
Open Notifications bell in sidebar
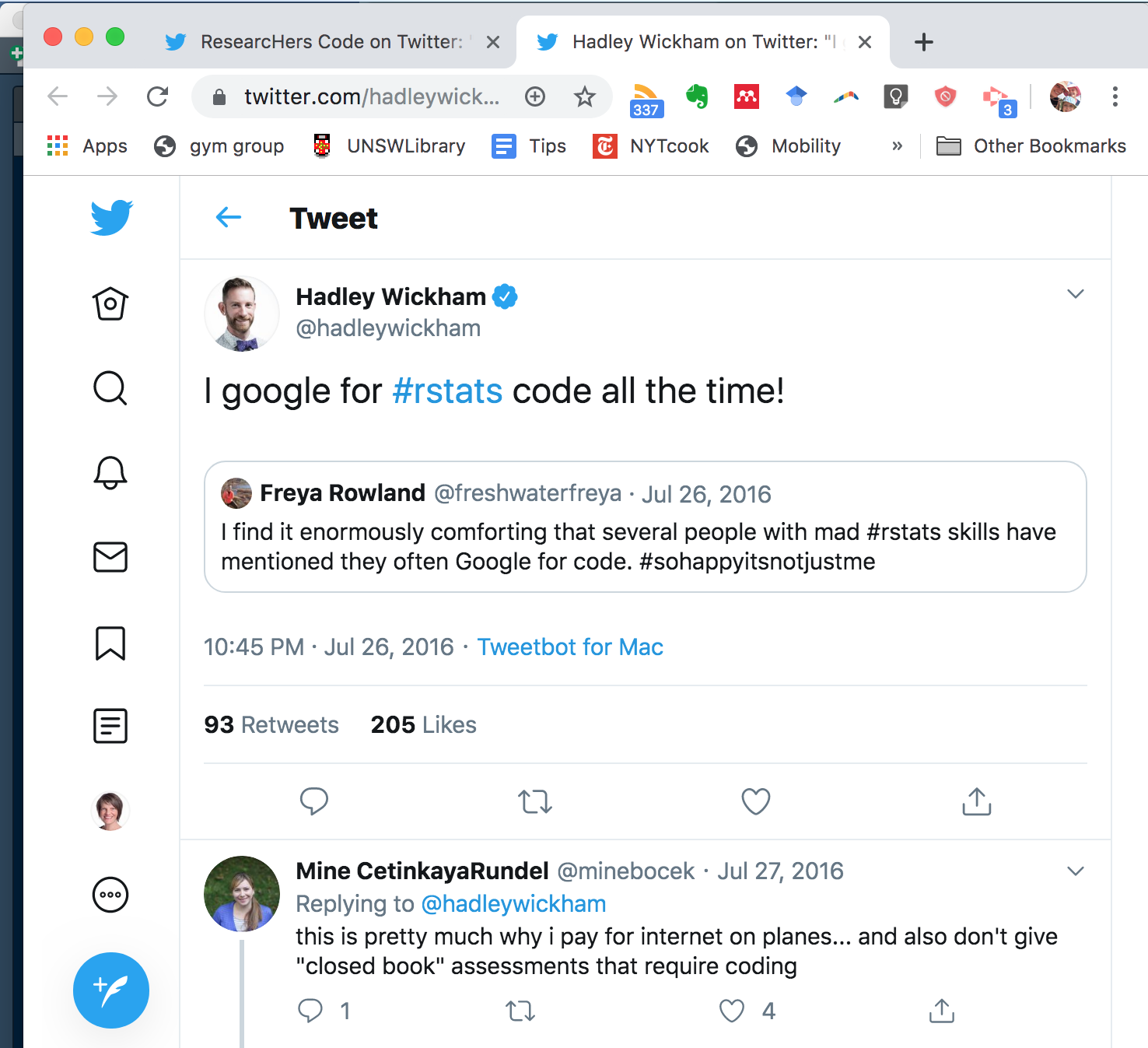pos(110,472)
